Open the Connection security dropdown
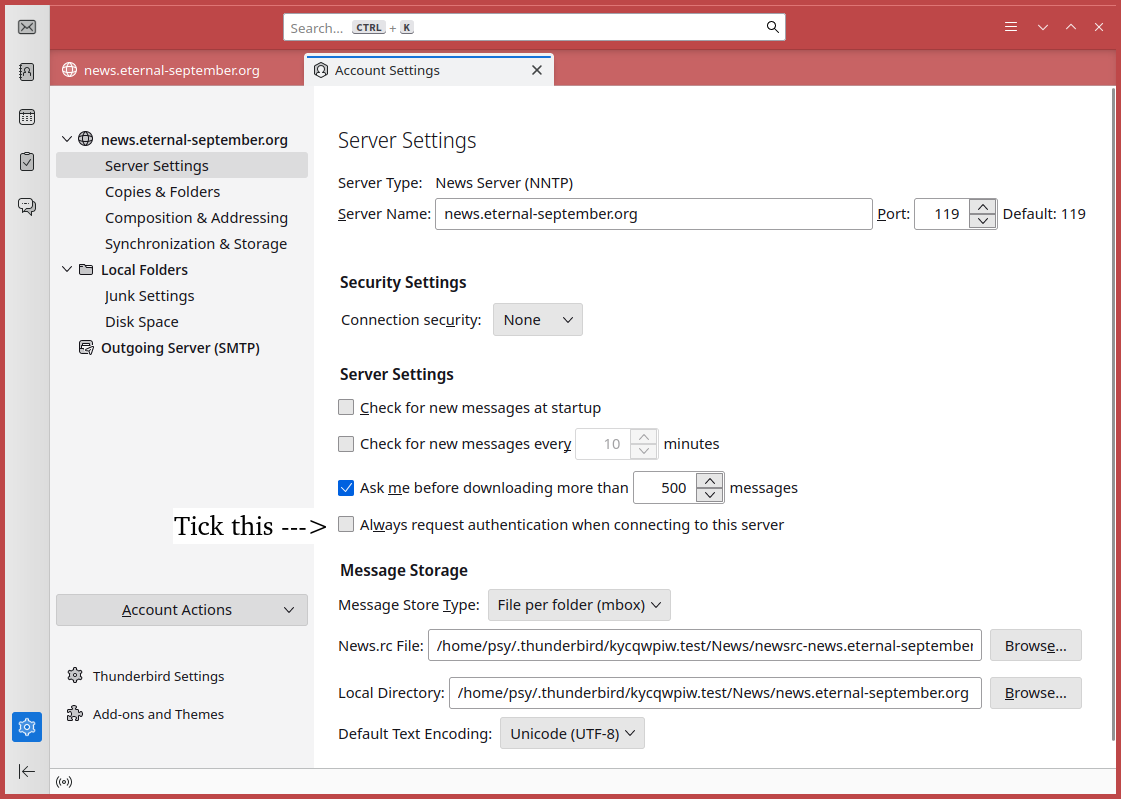1121x799 pixels. coord(537,320)
